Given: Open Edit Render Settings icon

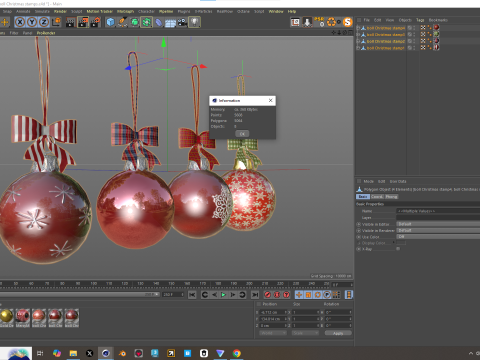Looking at the screenshot, I should 95,22.
